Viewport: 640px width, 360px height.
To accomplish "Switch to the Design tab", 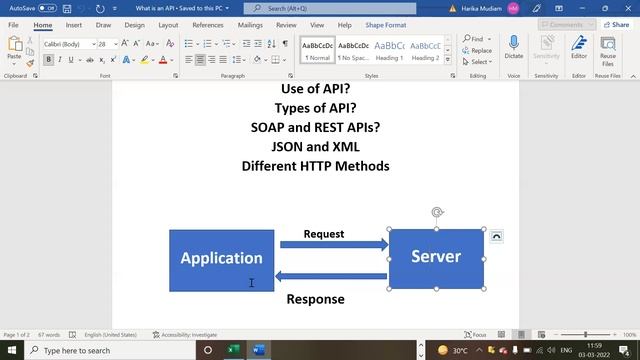I will point(134,25).
